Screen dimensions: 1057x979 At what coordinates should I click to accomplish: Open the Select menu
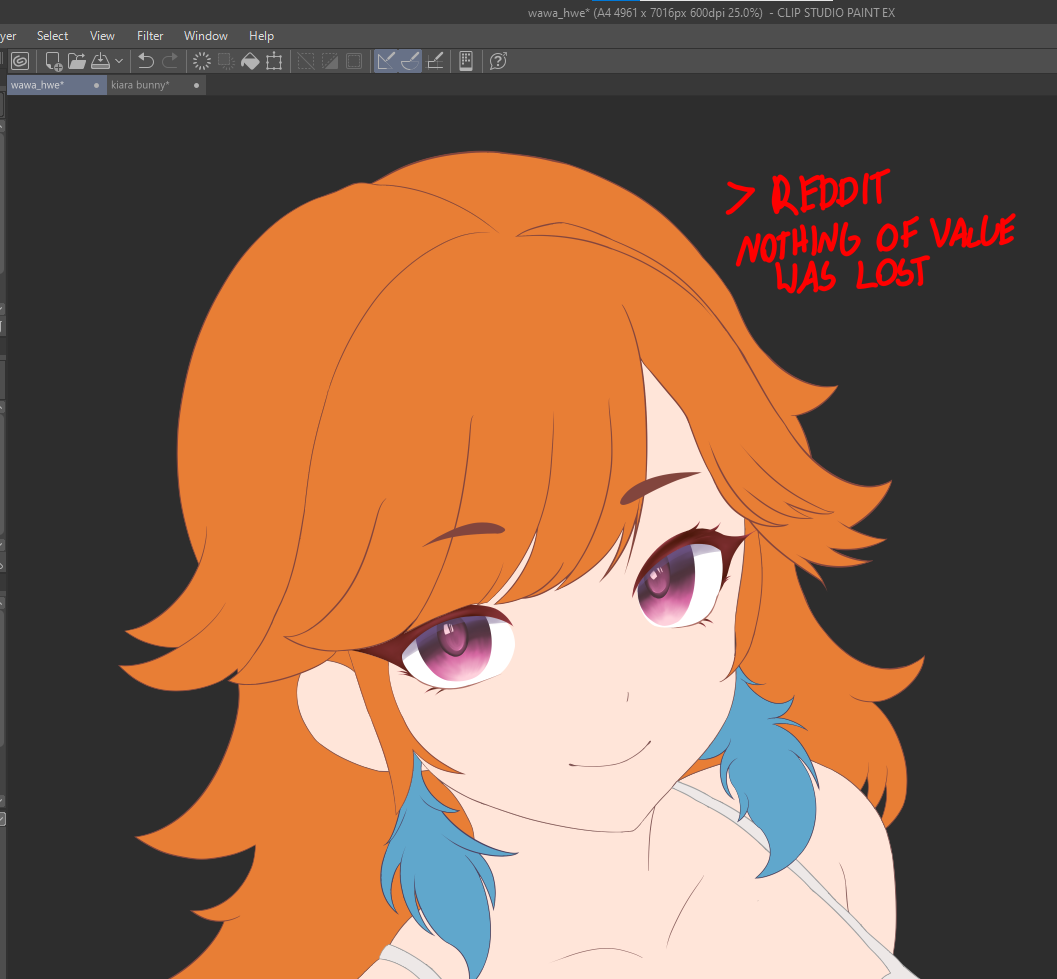[52, 36]
